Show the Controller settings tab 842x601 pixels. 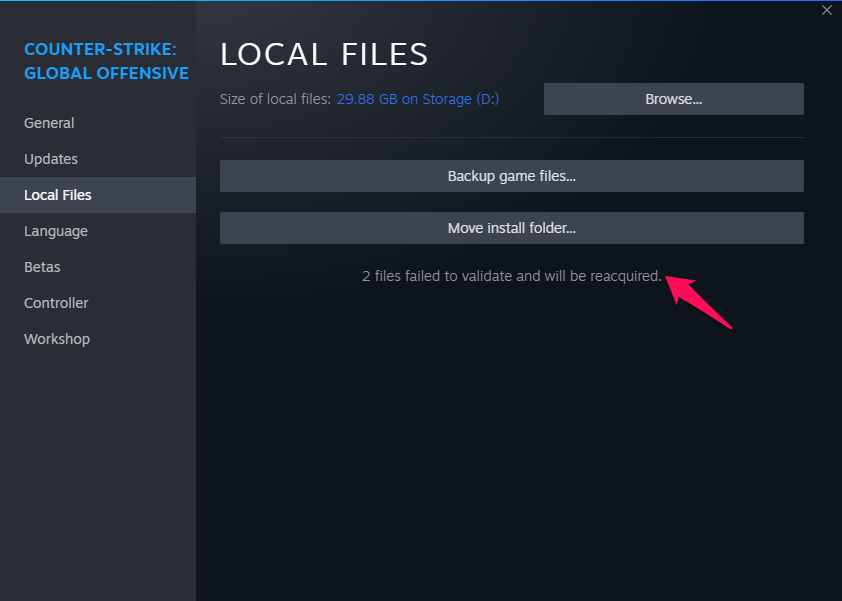[x=56, y=303]
